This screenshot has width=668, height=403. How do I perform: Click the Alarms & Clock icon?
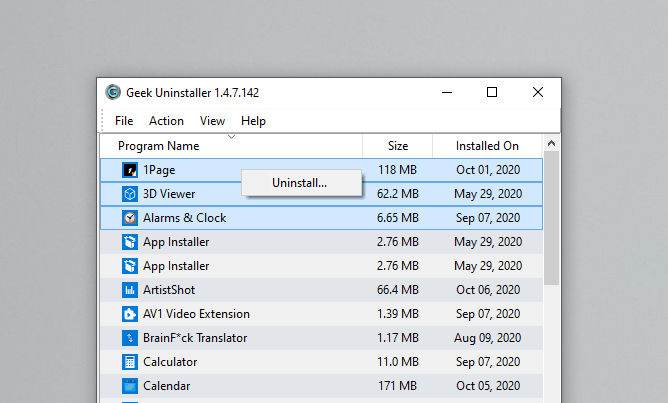click(x=130, y=218)
